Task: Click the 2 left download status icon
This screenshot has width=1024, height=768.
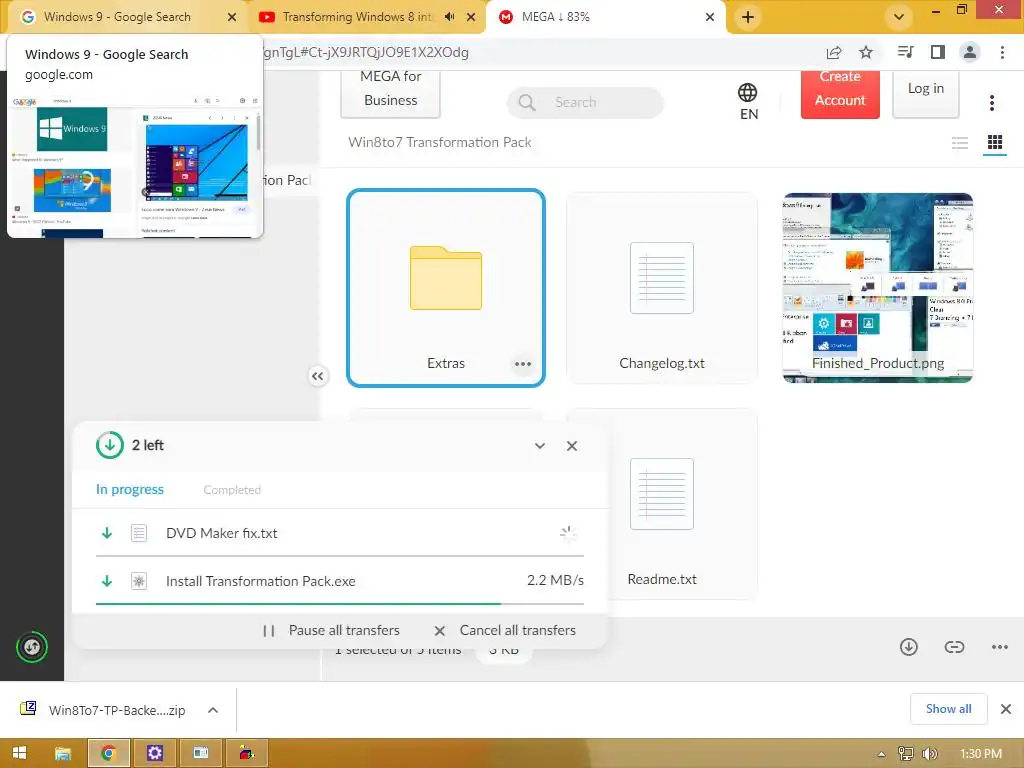Action: [x=110, y=445]
